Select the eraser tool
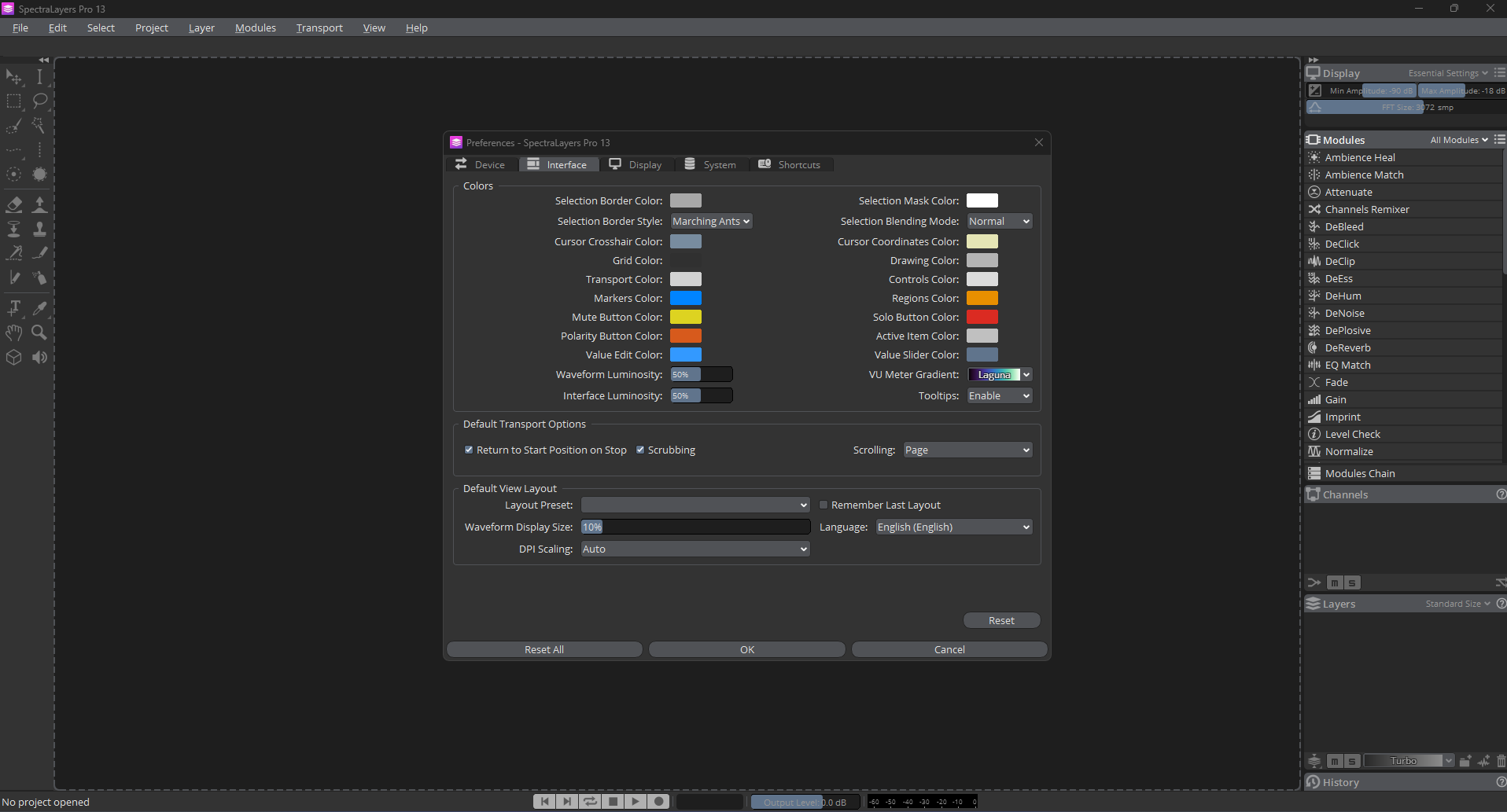The height and width of the screenshot is (812, 1507). click(14, 204)
